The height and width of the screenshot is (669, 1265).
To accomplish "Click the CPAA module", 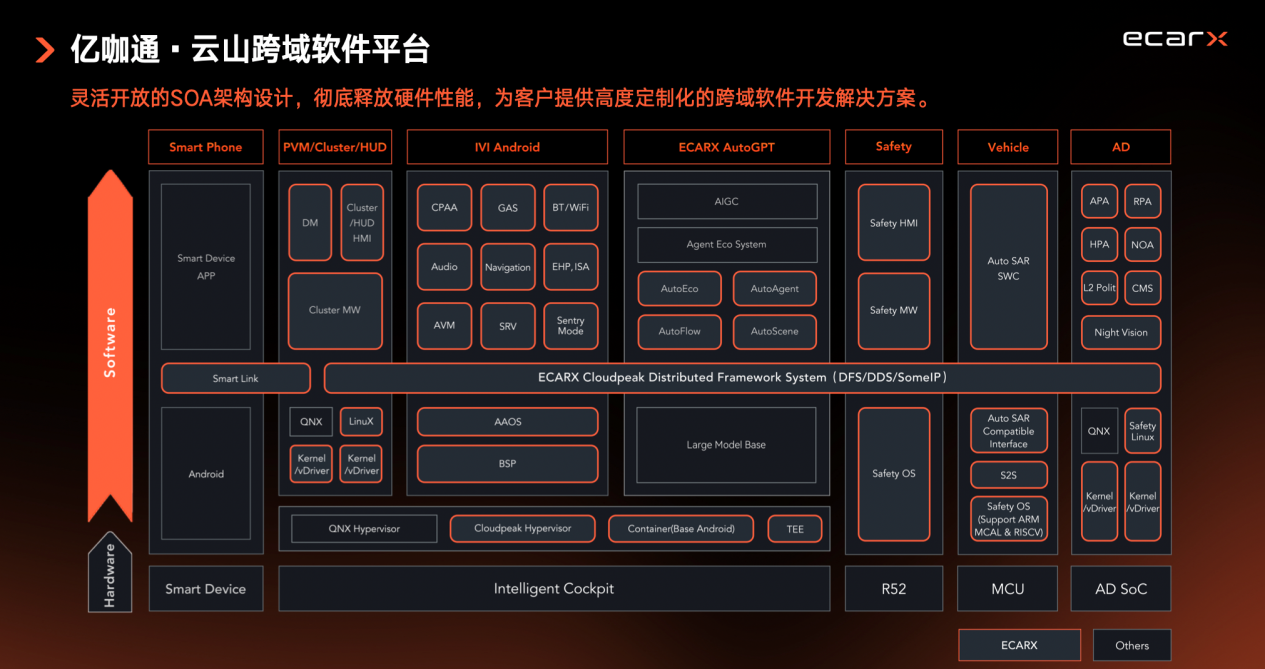I will (x=444, y=208).
